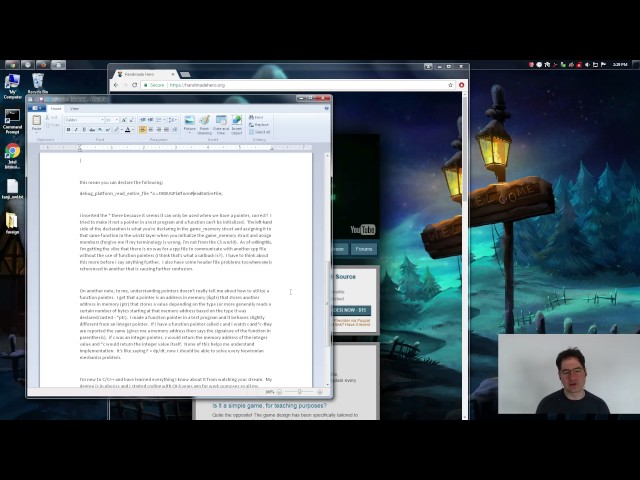Insert Date and time
Screen dimensions: 640x480
pos(221,125)
